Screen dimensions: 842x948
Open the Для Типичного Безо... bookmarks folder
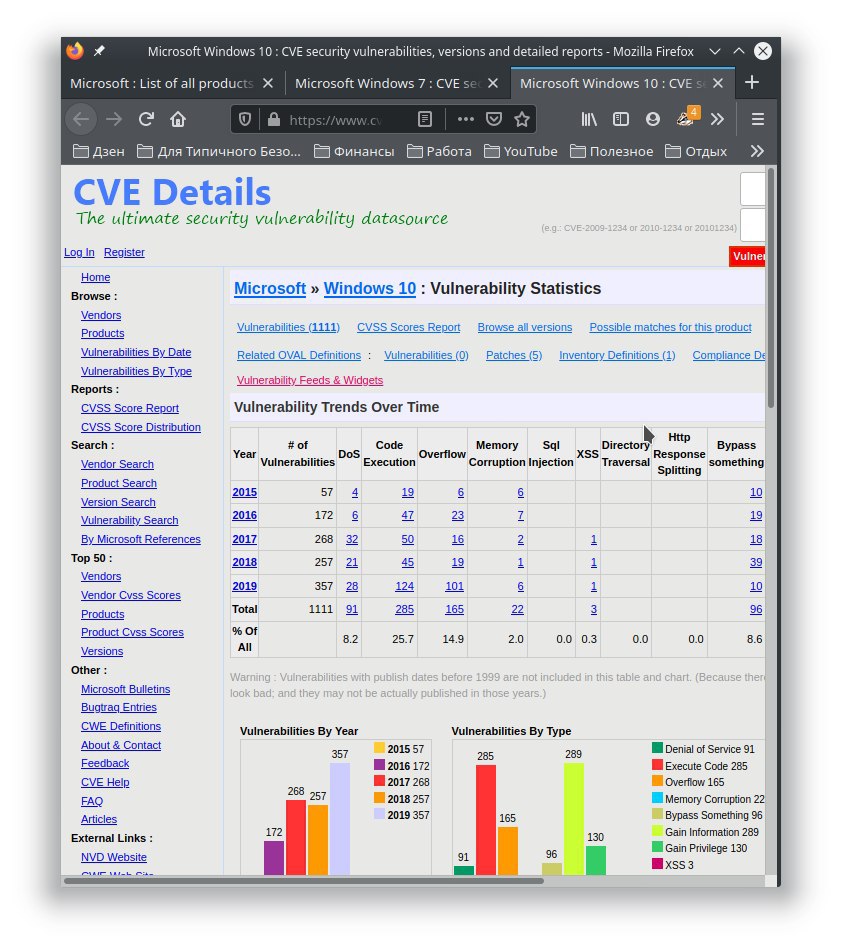pyautogui.click(x=219, y=151)
